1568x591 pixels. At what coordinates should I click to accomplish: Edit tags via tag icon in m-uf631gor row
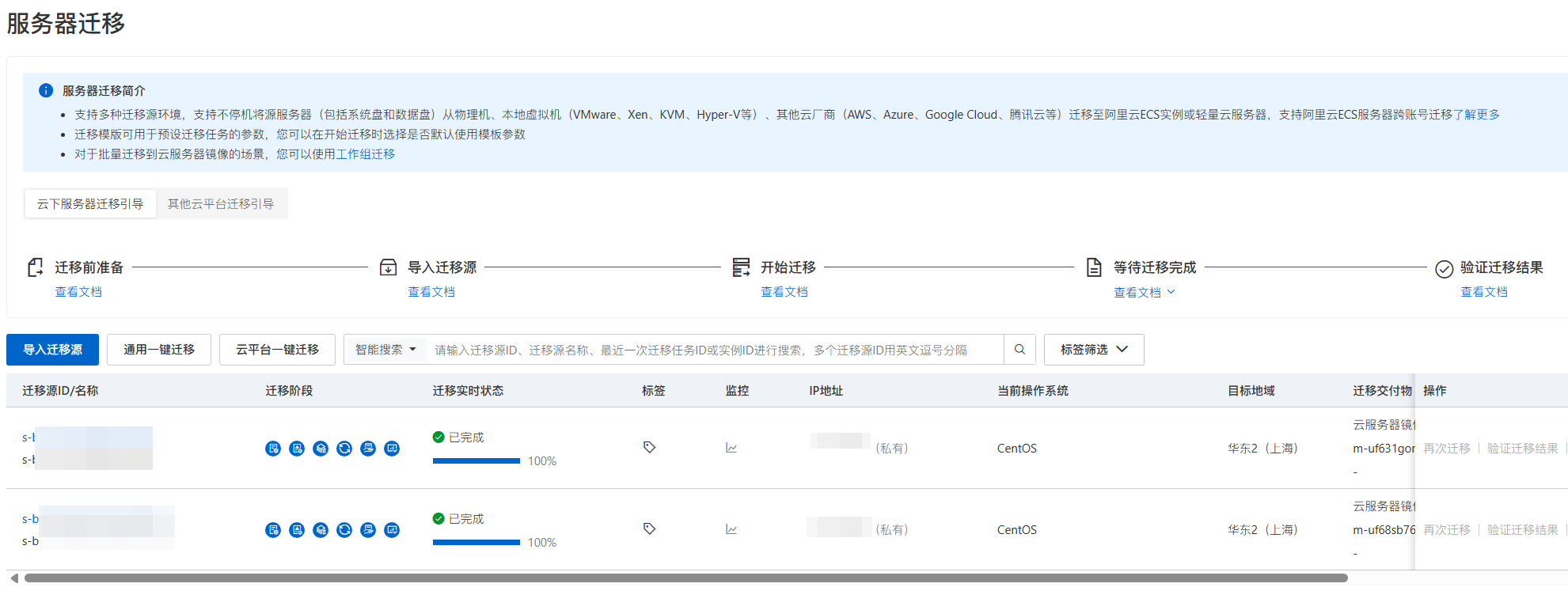click(x=649, y=448)
